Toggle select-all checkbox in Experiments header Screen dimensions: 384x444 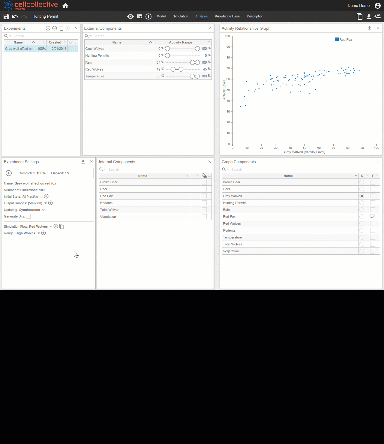click(x=71, y=42)
